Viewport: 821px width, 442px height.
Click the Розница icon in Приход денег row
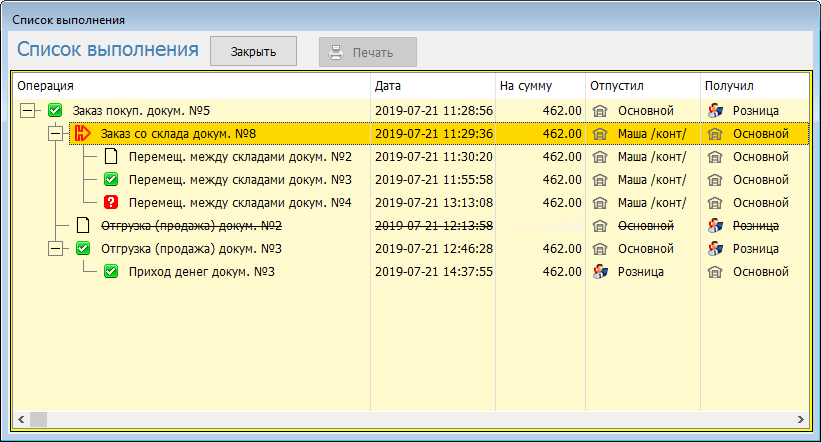click(601, 272)
